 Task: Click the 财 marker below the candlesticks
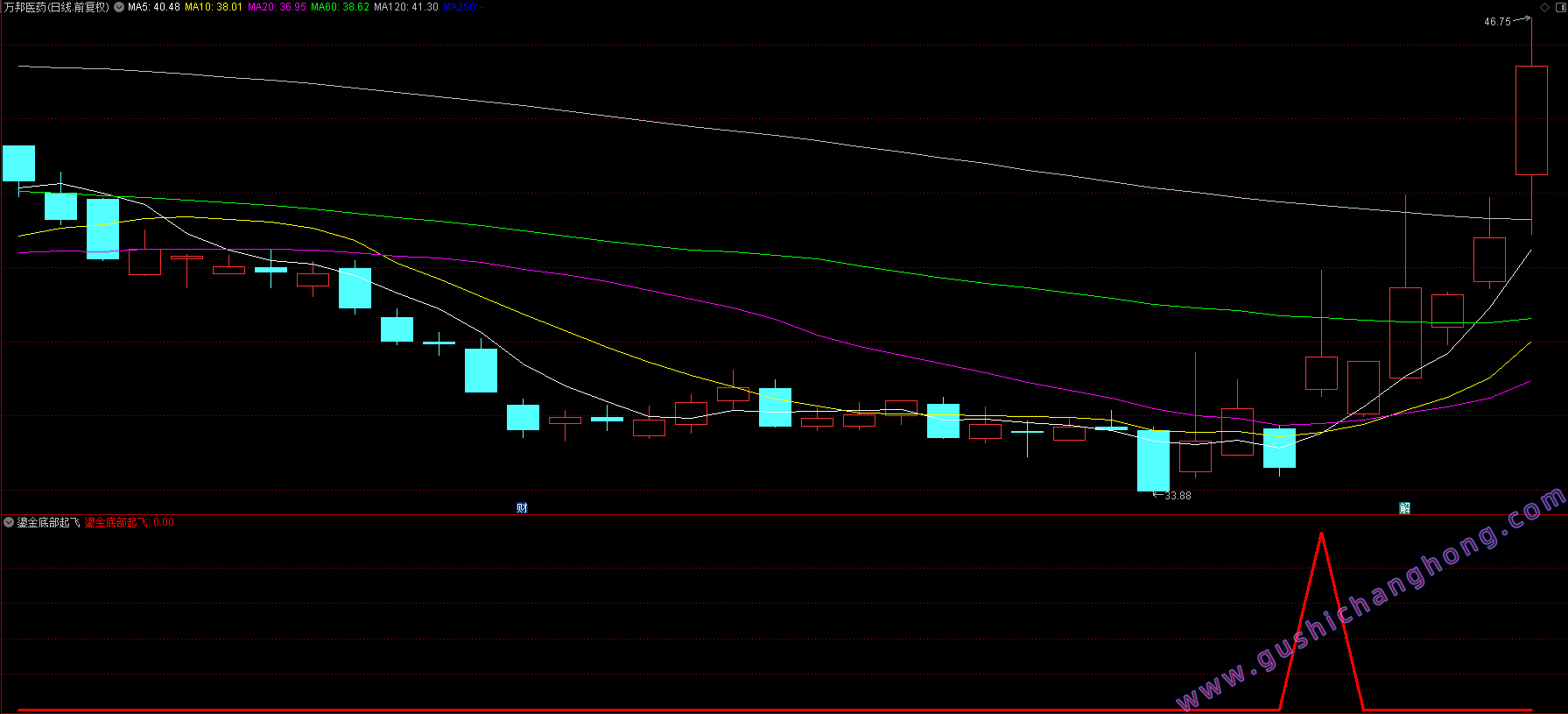click(x=522, y=508)
